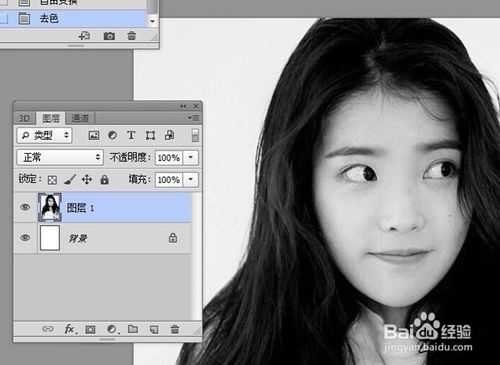Open the fill 填充 dropdown arrow

pyautogui.click(x=191, y=180)
